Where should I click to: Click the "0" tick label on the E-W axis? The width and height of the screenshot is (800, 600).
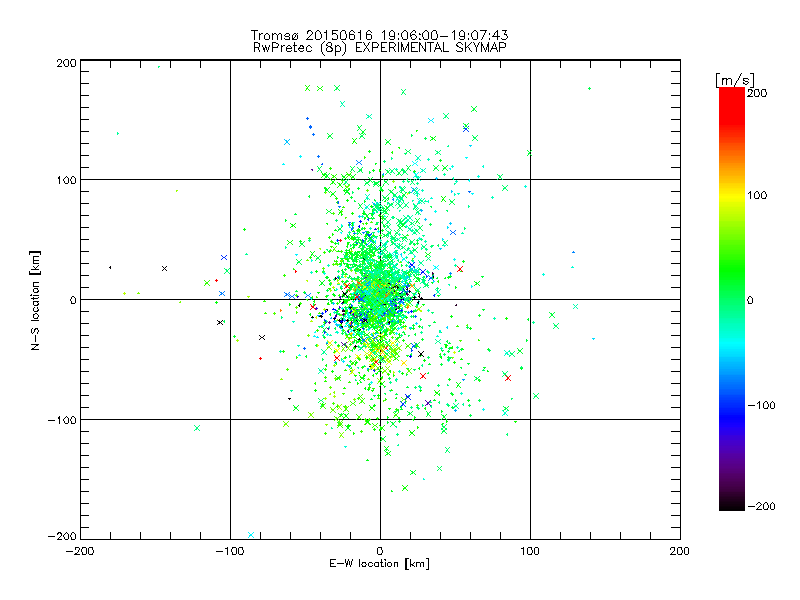(x=380, y=551)
